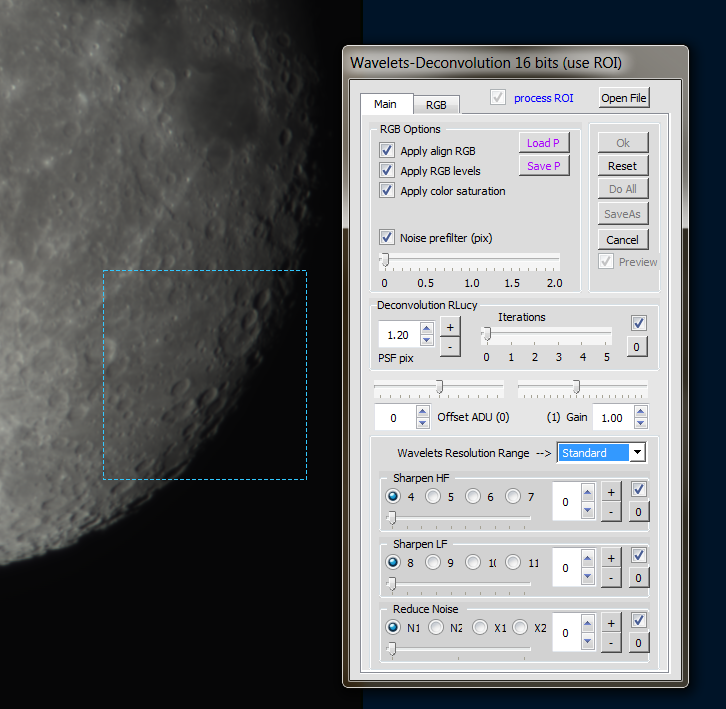Uncheck Apply RGB levels

coord(387,170)
